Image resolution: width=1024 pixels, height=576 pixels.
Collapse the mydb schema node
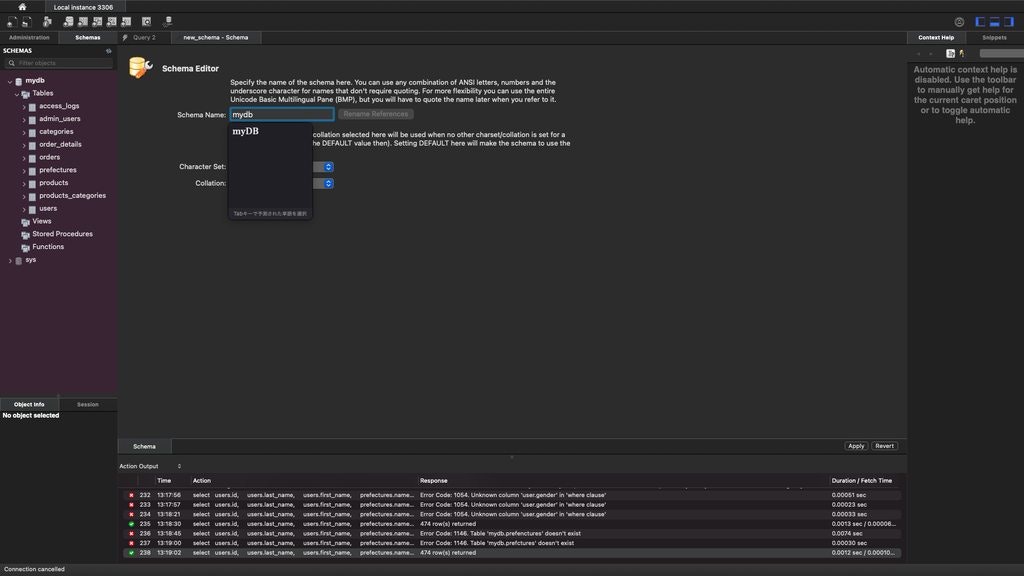click(x=10, y=82)
